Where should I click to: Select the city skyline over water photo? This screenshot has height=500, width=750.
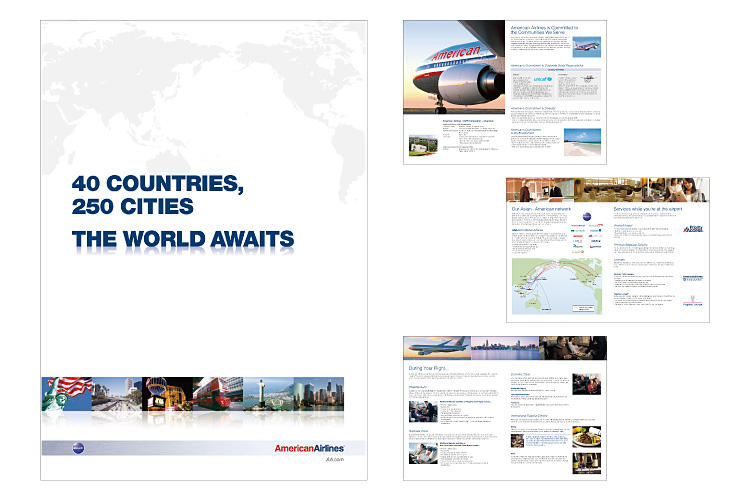(x=505, y=348)
